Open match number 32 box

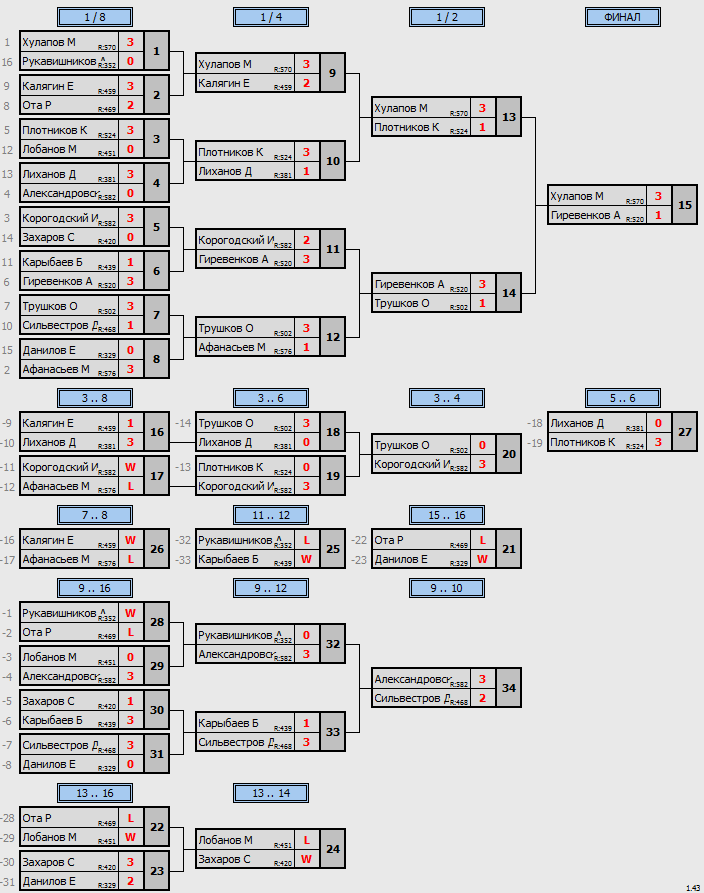pos(333,644)
